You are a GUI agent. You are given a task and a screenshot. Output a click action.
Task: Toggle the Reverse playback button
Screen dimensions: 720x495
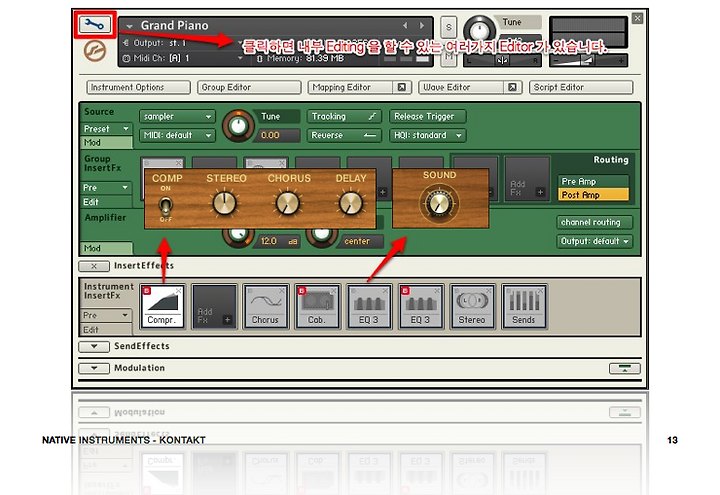click(x=344, y=135)
